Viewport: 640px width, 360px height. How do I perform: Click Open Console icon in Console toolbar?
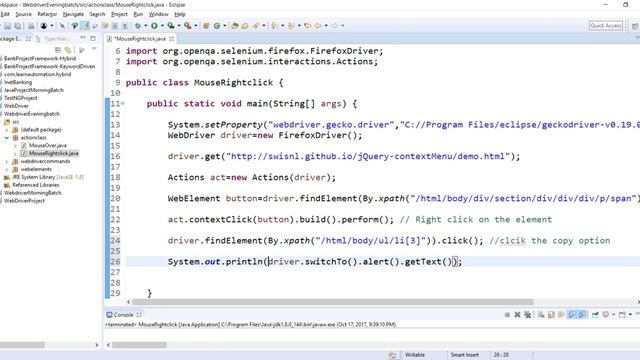[622, 314]
